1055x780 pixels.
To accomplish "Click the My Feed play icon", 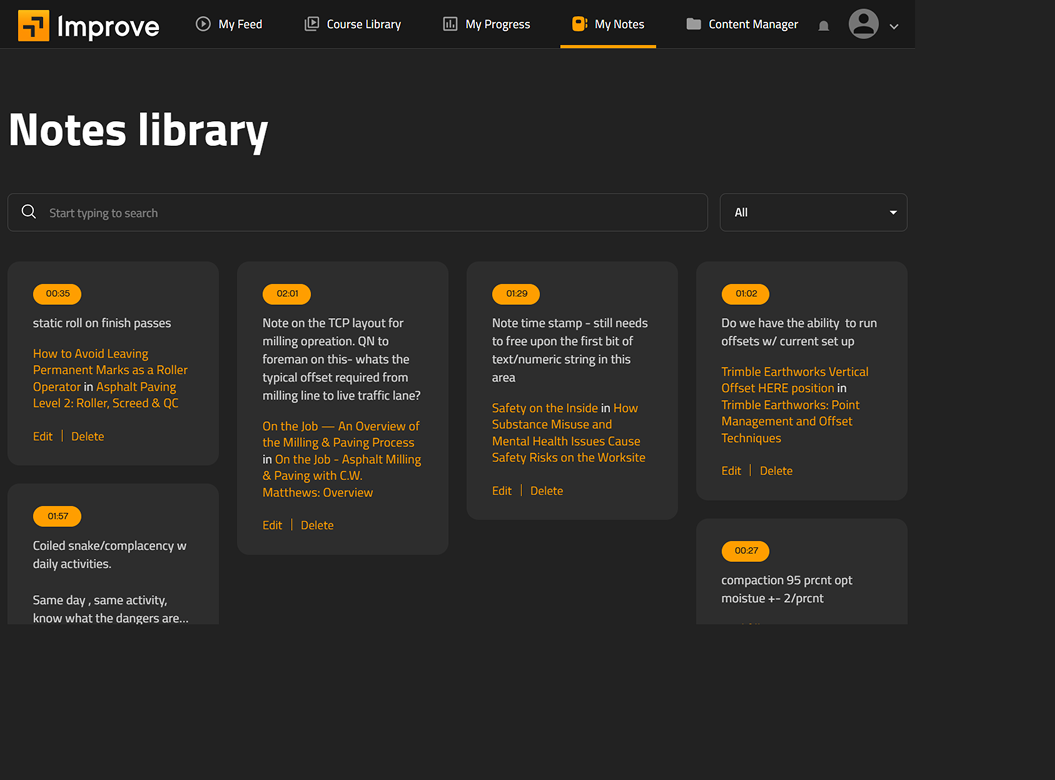I will [203, 24].
